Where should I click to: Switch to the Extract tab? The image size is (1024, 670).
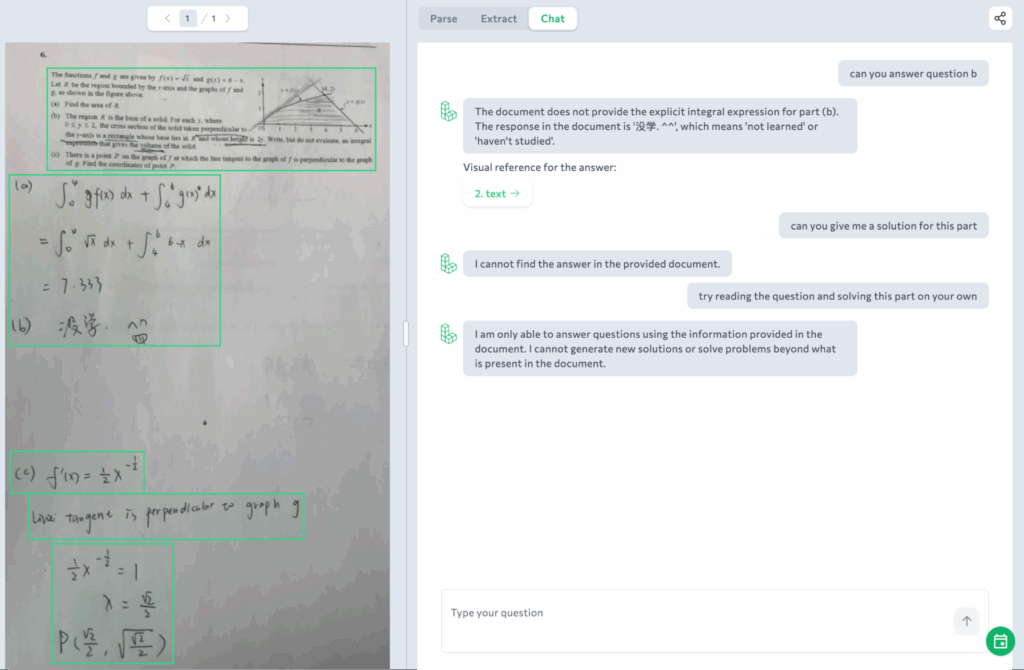pos(498,19)
